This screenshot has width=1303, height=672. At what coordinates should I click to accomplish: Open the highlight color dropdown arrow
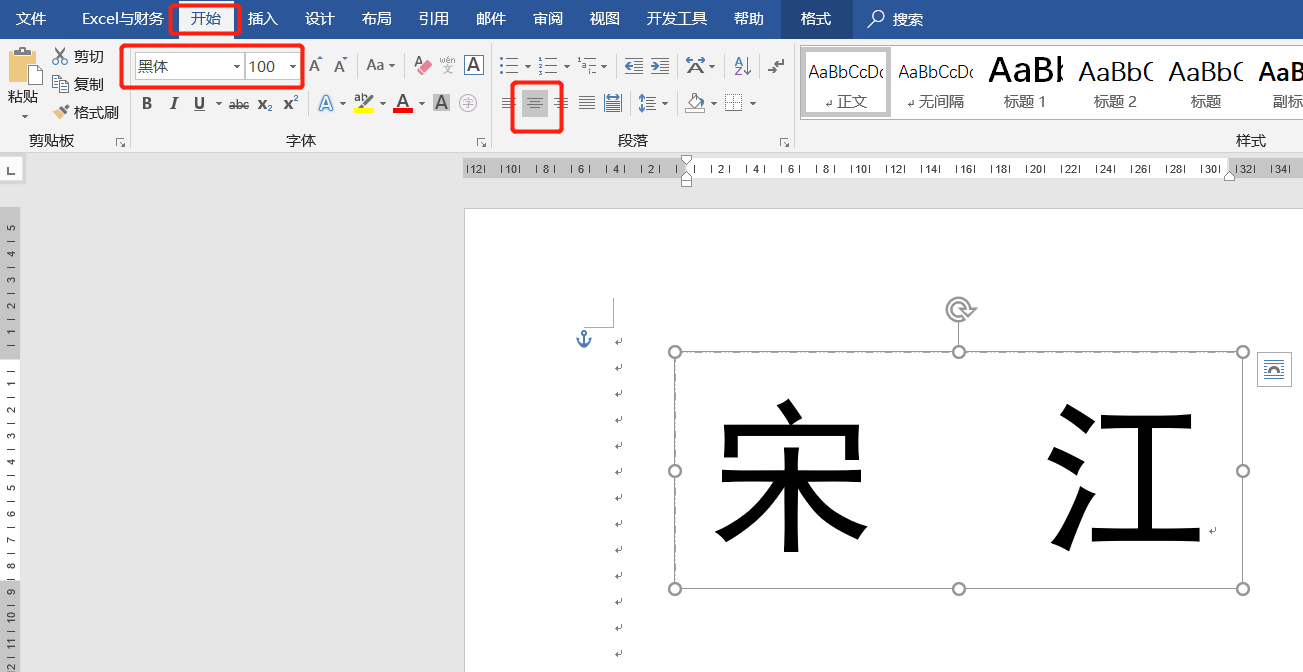pyautogui.click(x=382, y=104)
